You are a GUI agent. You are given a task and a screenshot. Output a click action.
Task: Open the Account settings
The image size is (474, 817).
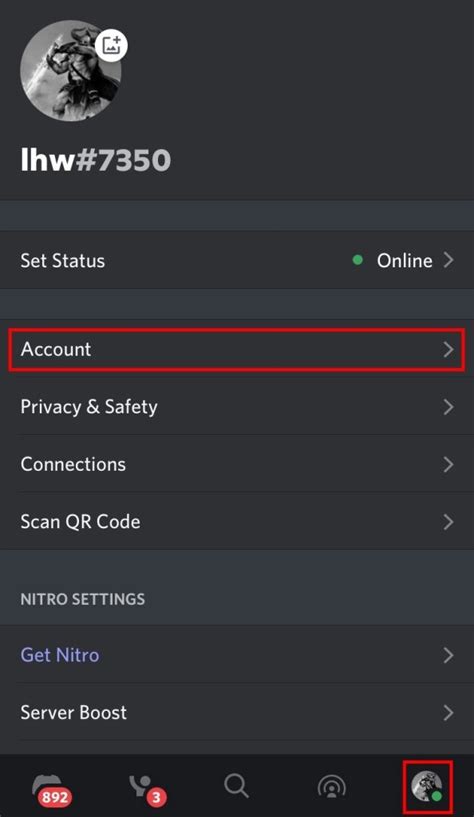point(237,349)
